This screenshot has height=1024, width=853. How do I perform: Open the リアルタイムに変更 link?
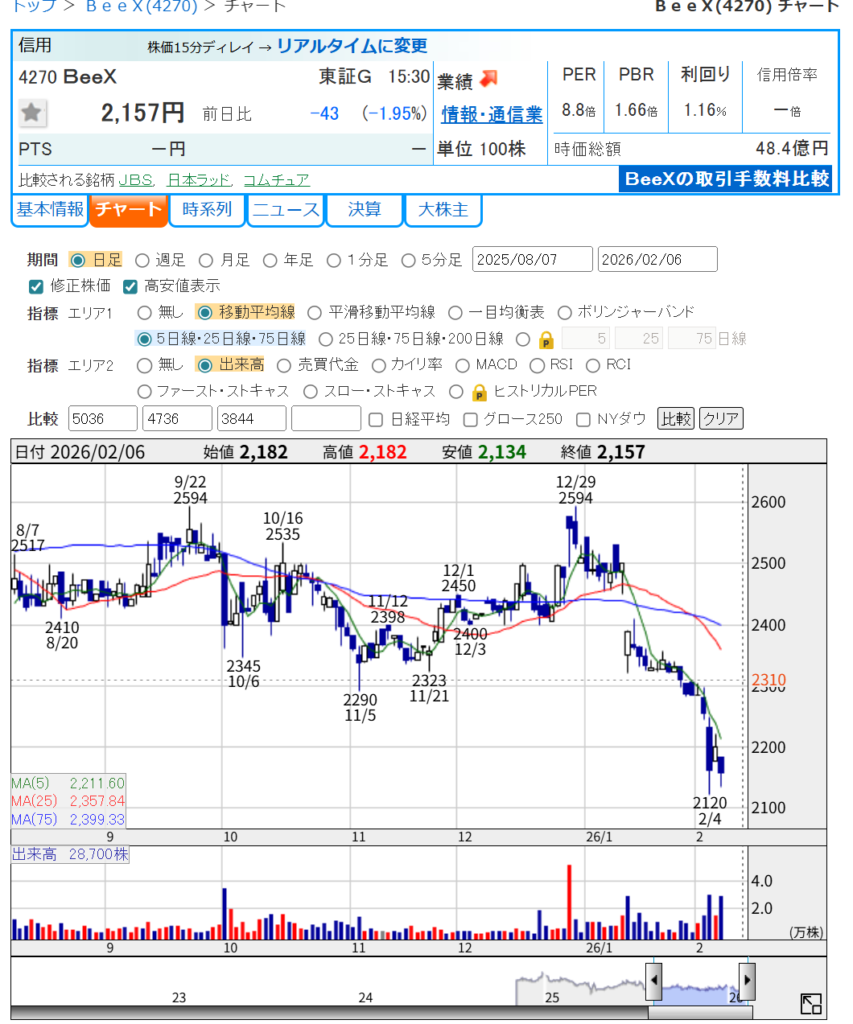pos(351,46)
